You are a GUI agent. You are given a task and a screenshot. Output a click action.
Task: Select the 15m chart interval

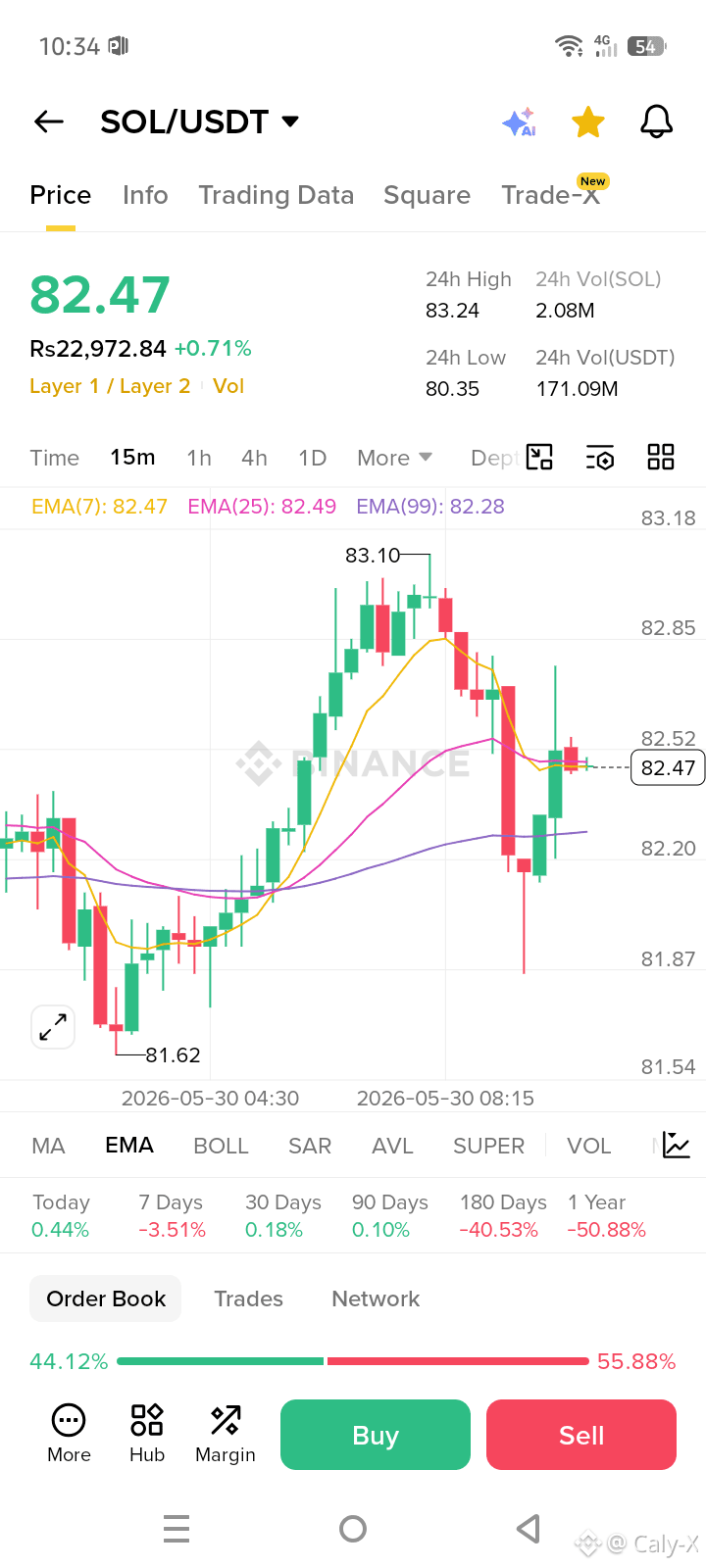132,458
